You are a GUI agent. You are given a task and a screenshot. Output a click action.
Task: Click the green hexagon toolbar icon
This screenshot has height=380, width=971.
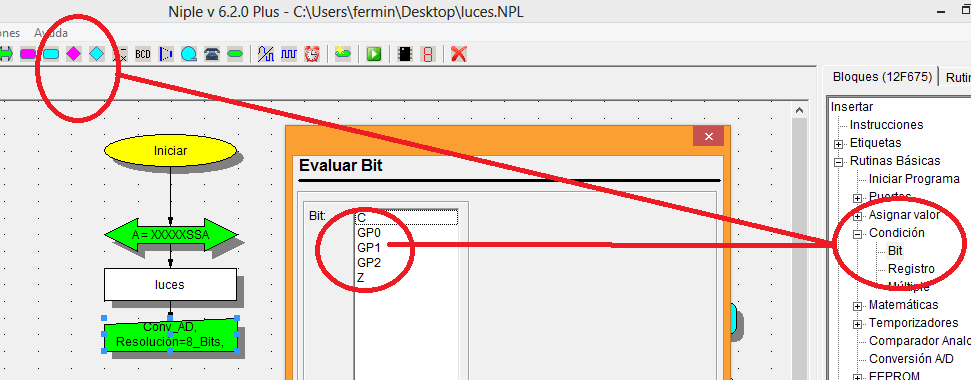tap(235, 54)
